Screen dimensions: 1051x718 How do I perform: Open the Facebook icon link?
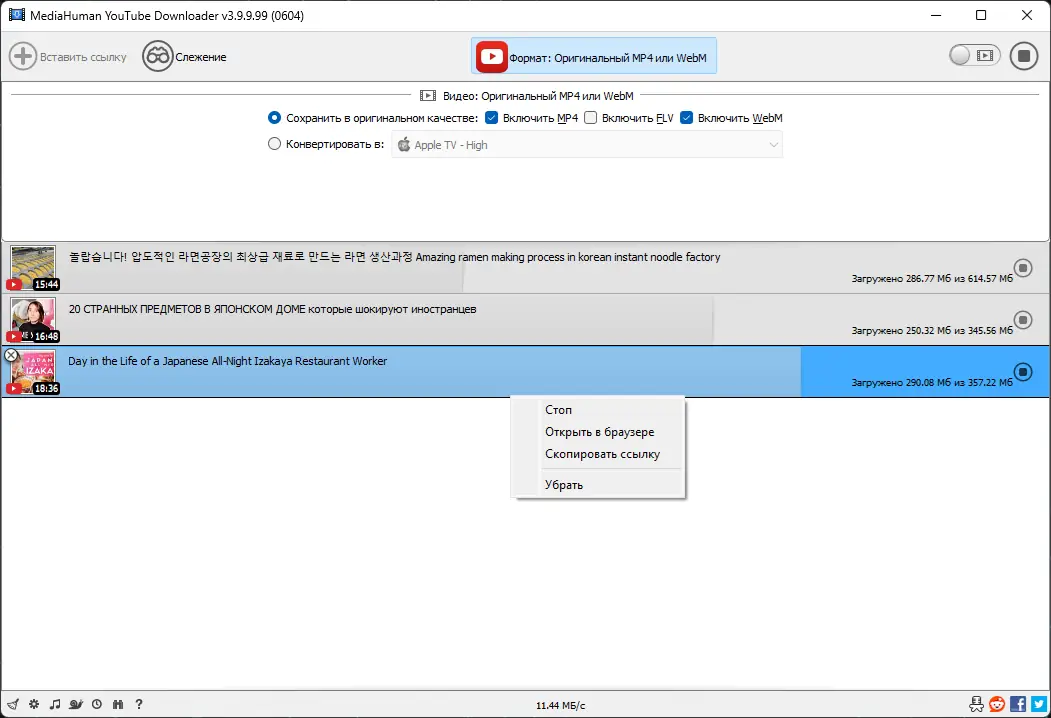coord(1018,704)
